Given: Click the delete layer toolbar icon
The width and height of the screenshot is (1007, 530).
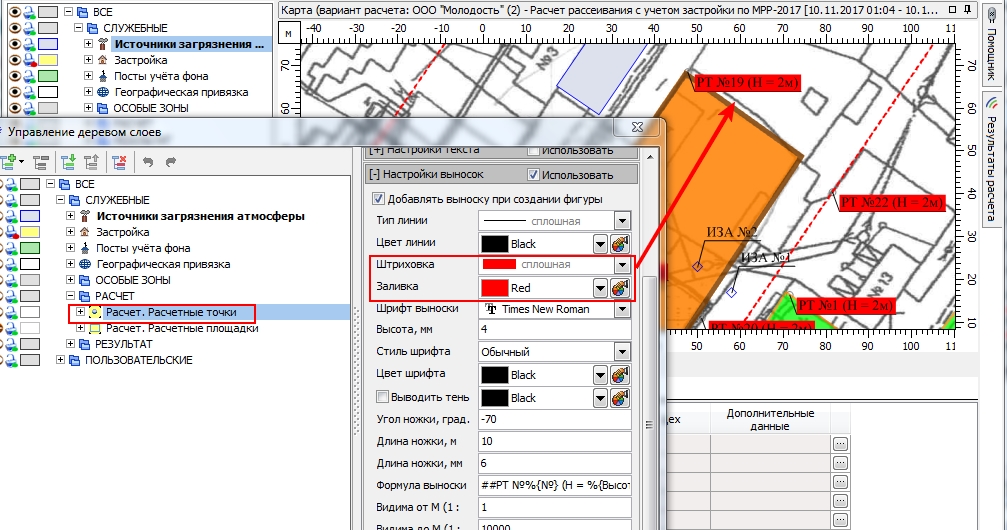Looking at the screenshot, I should pos(119,162).
